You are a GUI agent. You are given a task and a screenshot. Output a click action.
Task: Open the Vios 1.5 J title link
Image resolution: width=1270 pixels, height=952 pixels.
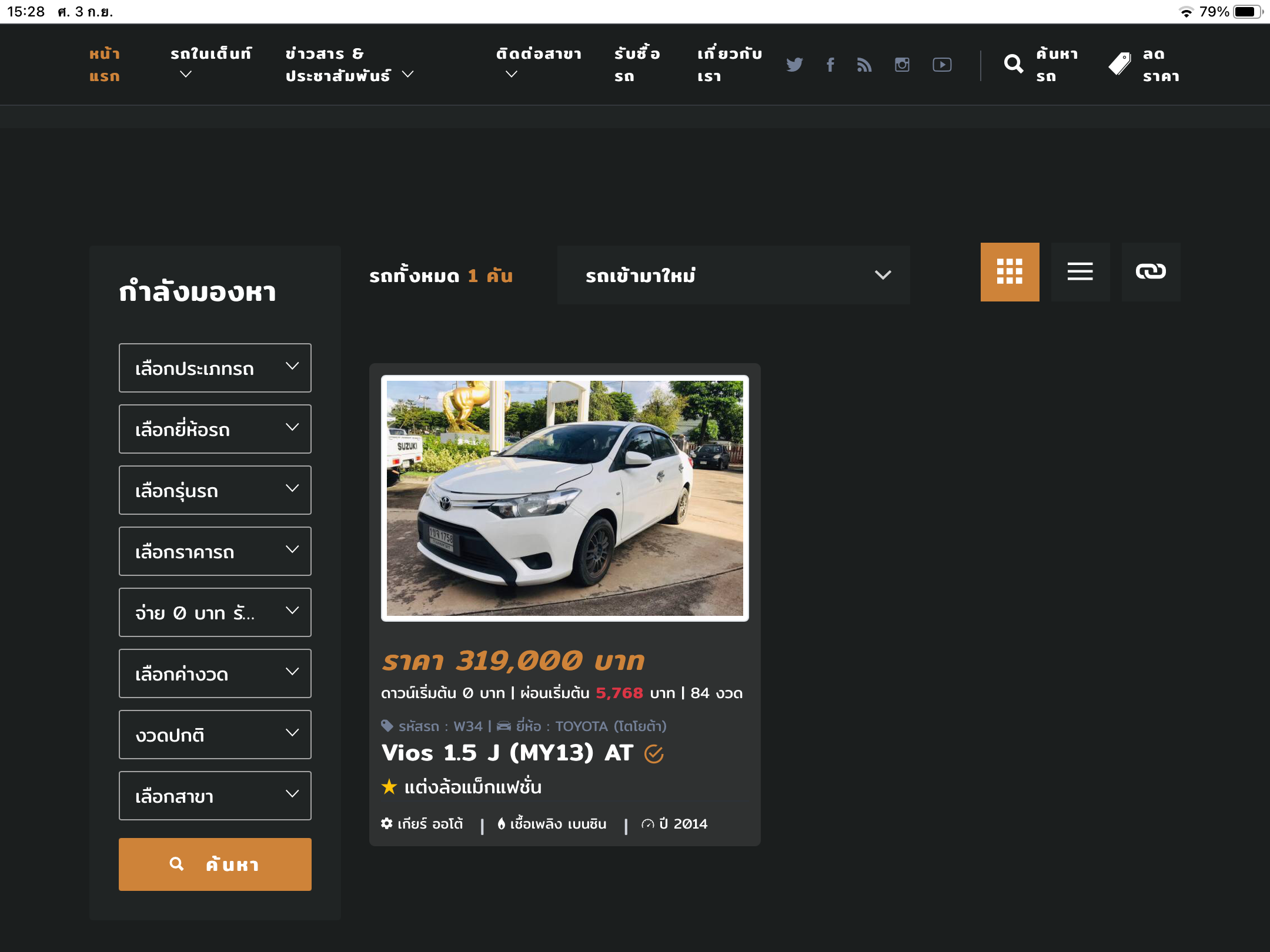[x=507, y=753]
